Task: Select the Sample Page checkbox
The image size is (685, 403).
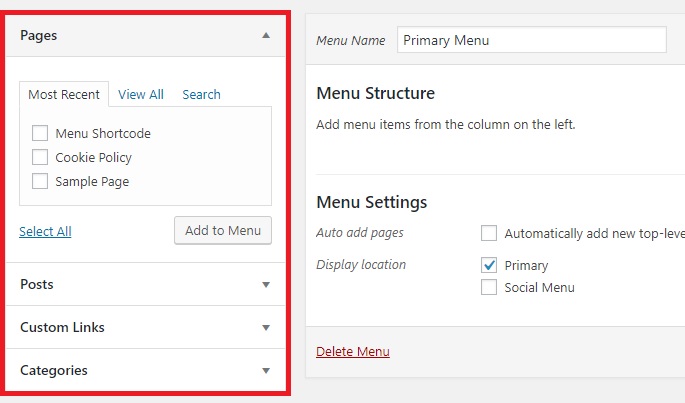Action: click(40, 181)
